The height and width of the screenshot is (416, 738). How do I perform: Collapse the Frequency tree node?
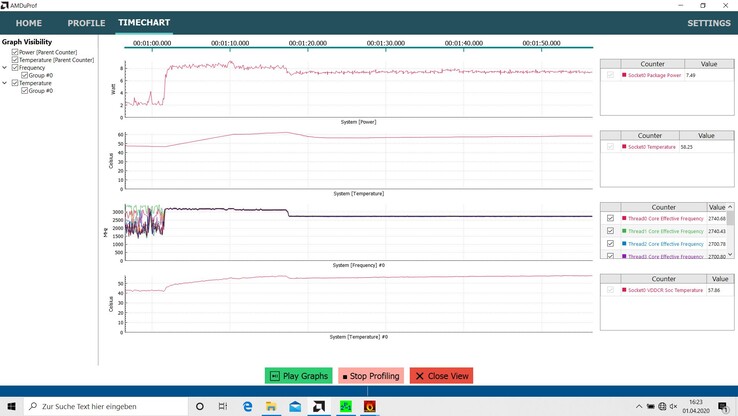pyautogui.click(x=5, y=68)
